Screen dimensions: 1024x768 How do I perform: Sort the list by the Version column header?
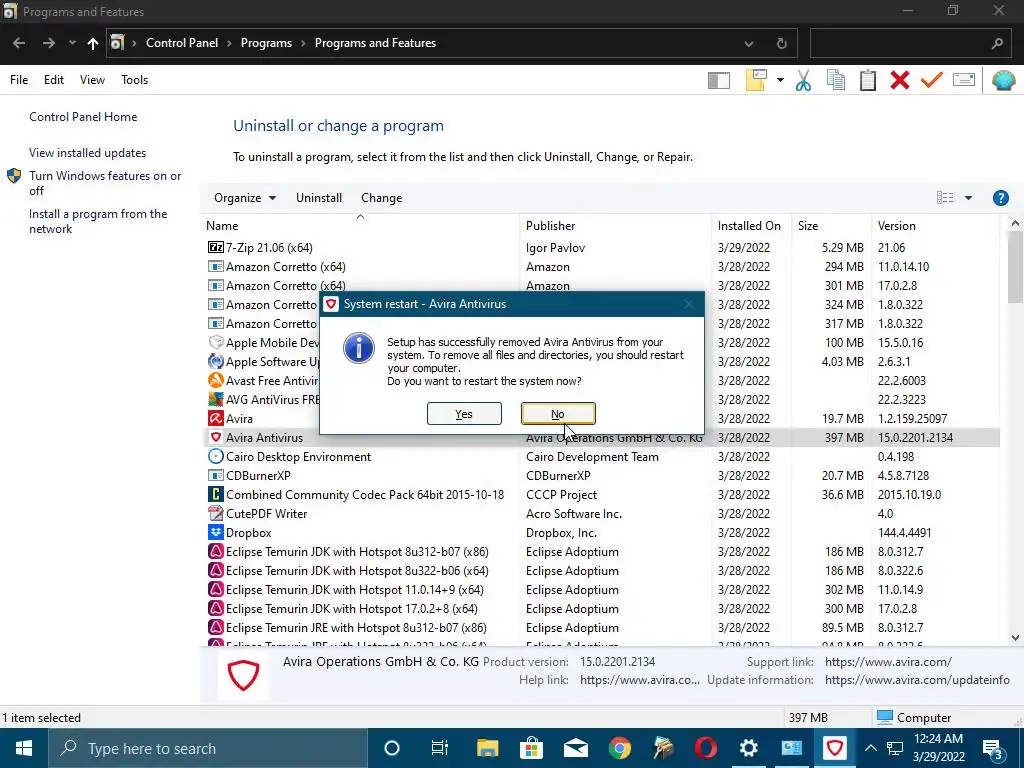[935, 226]
